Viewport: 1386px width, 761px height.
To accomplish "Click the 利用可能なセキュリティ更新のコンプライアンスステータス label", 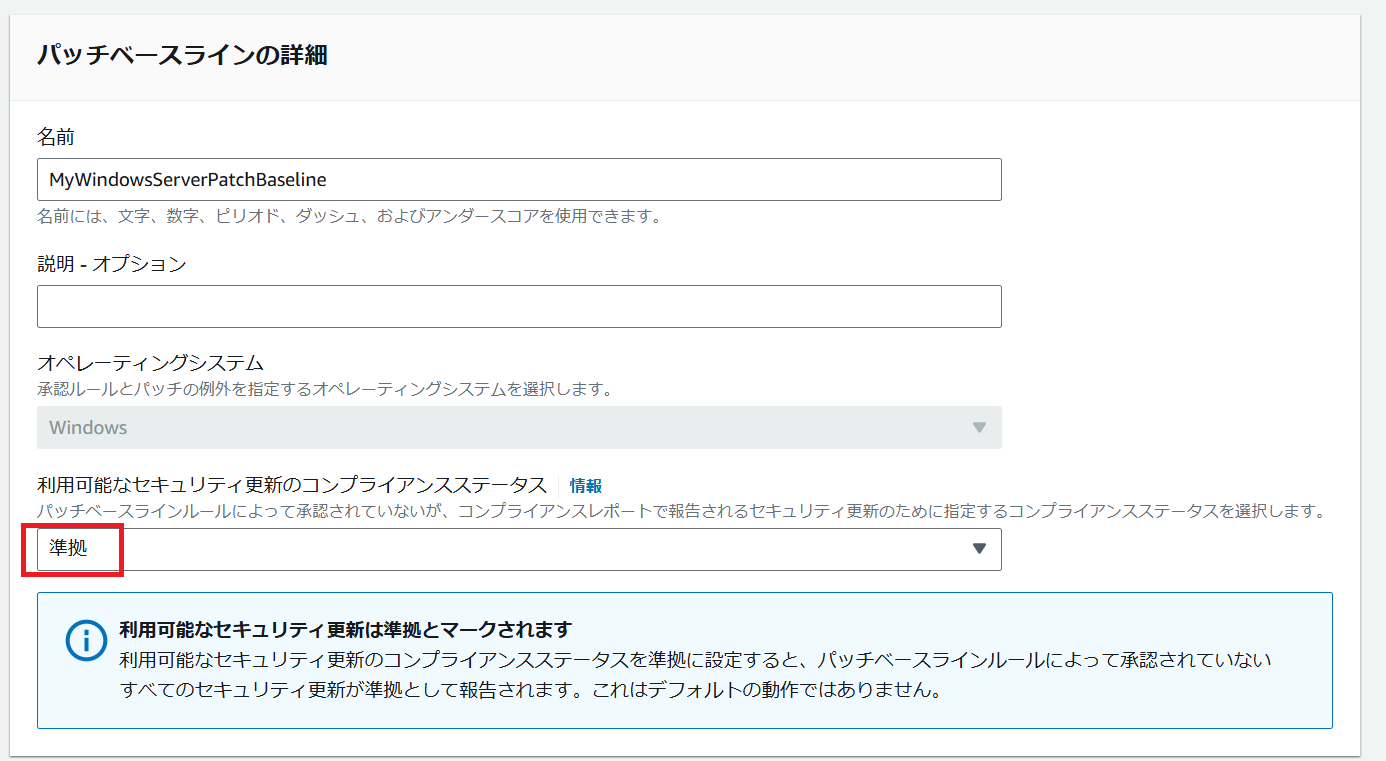I will [x=292, y=486].
